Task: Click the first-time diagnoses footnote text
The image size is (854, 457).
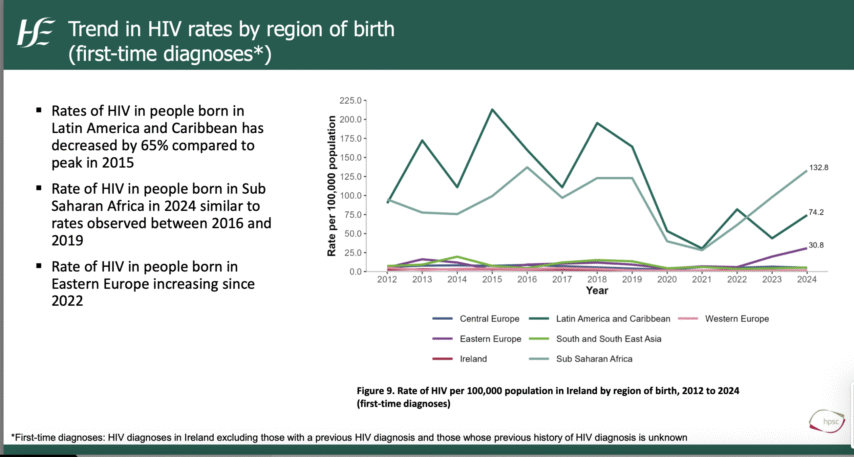Action: [349, 437]
